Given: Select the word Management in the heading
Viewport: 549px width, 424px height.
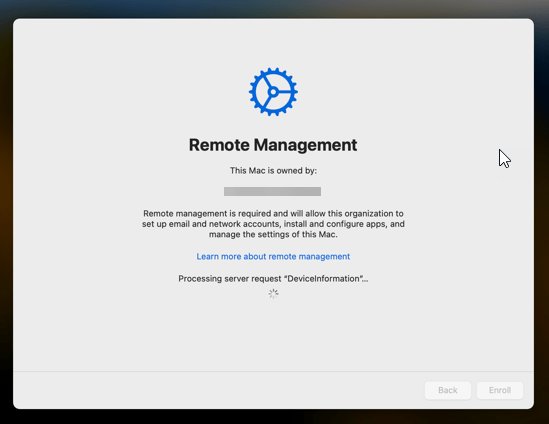Looking at the screenshot, I should pos(305,145).
